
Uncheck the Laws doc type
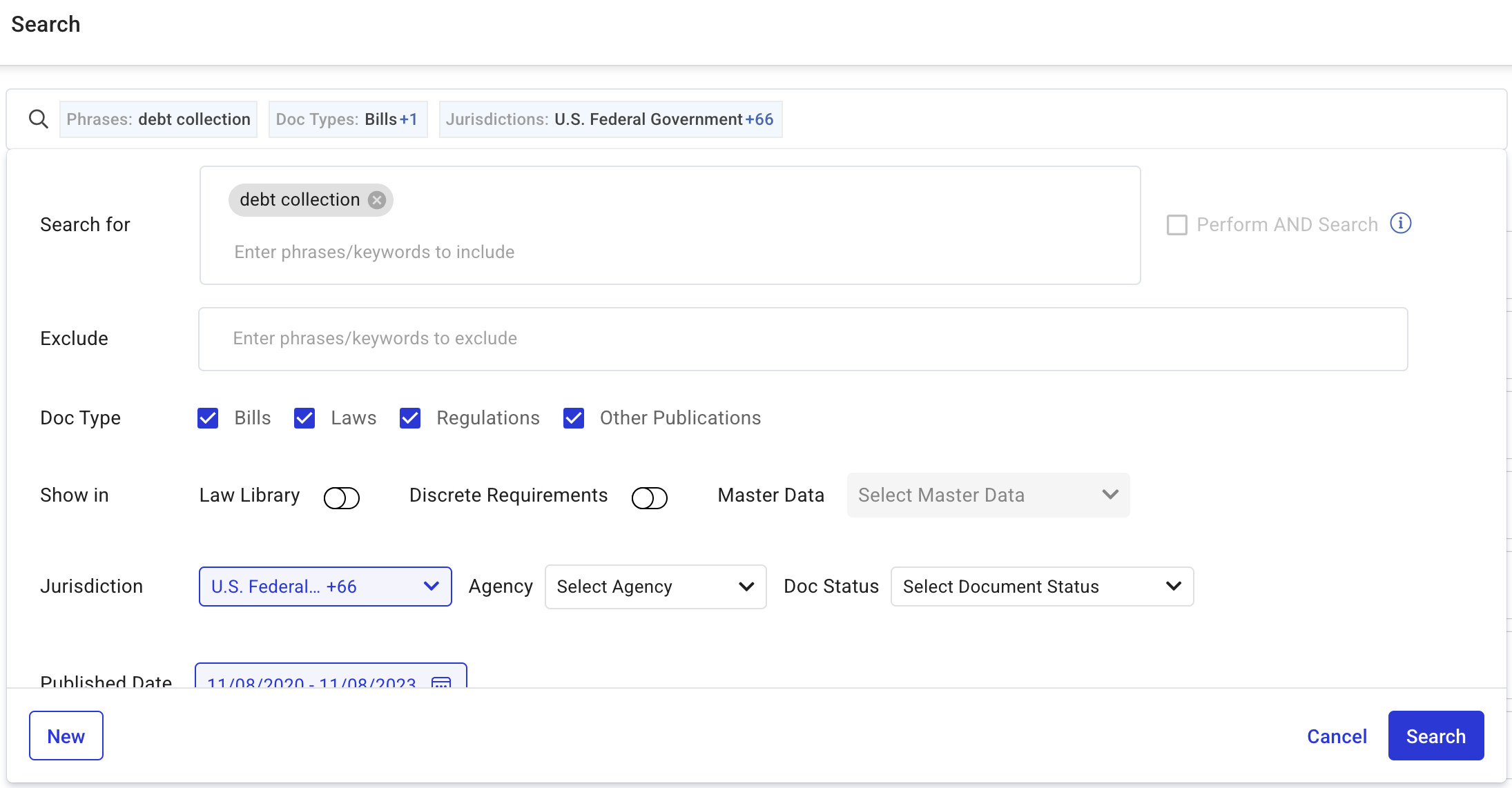click(304, 418)
